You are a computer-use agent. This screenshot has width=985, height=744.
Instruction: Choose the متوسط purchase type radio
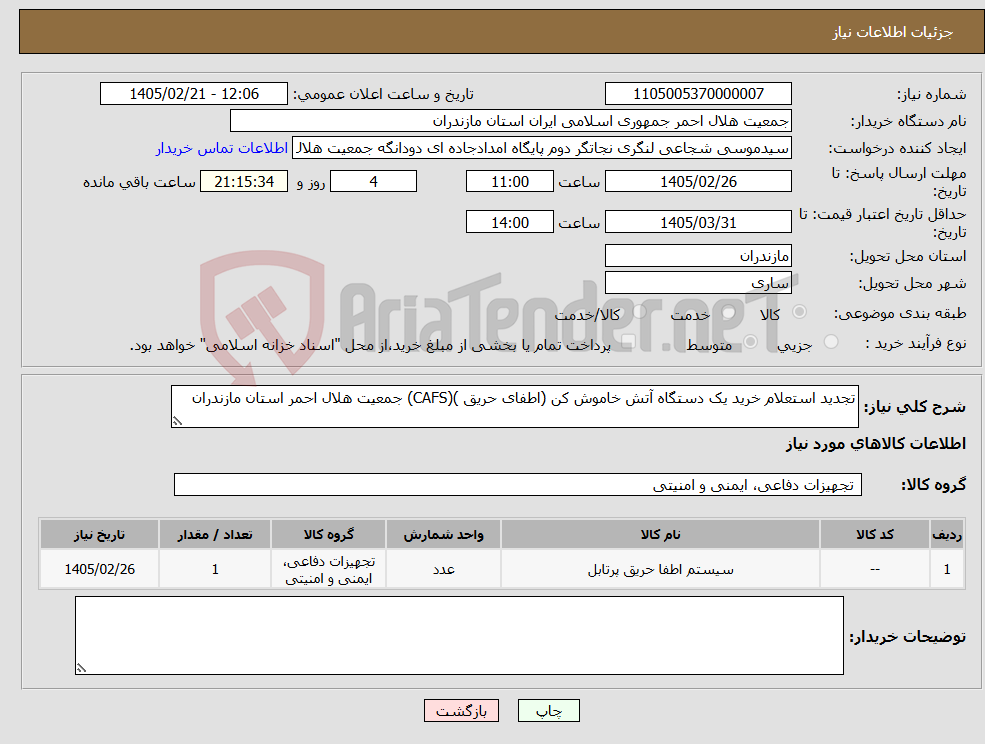click(750, 342)
